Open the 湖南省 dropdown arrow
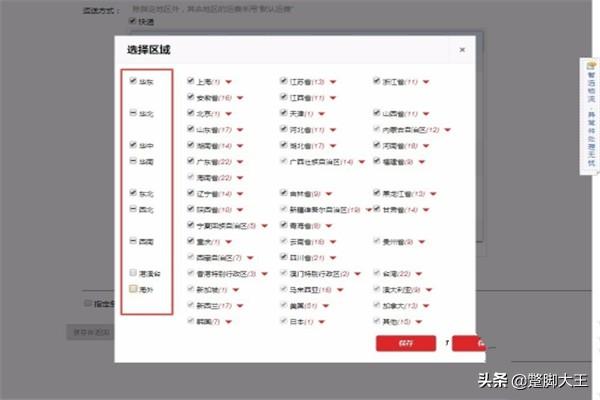Image resolution: width=600 pixels, height=400 pixels. pos(240,146)
